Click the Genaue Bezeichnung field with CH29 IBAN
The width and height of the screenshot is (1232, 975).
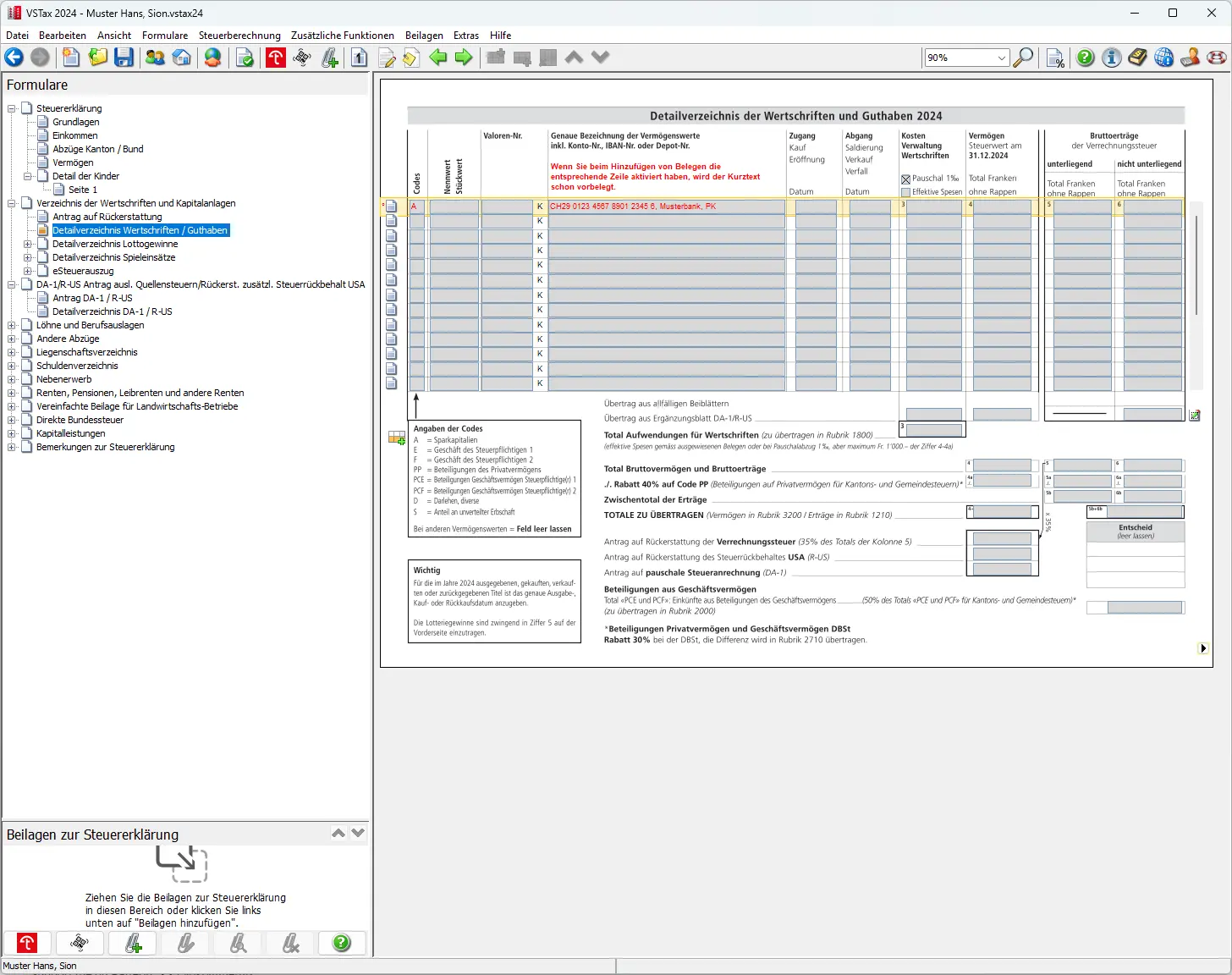coord(666,207)
